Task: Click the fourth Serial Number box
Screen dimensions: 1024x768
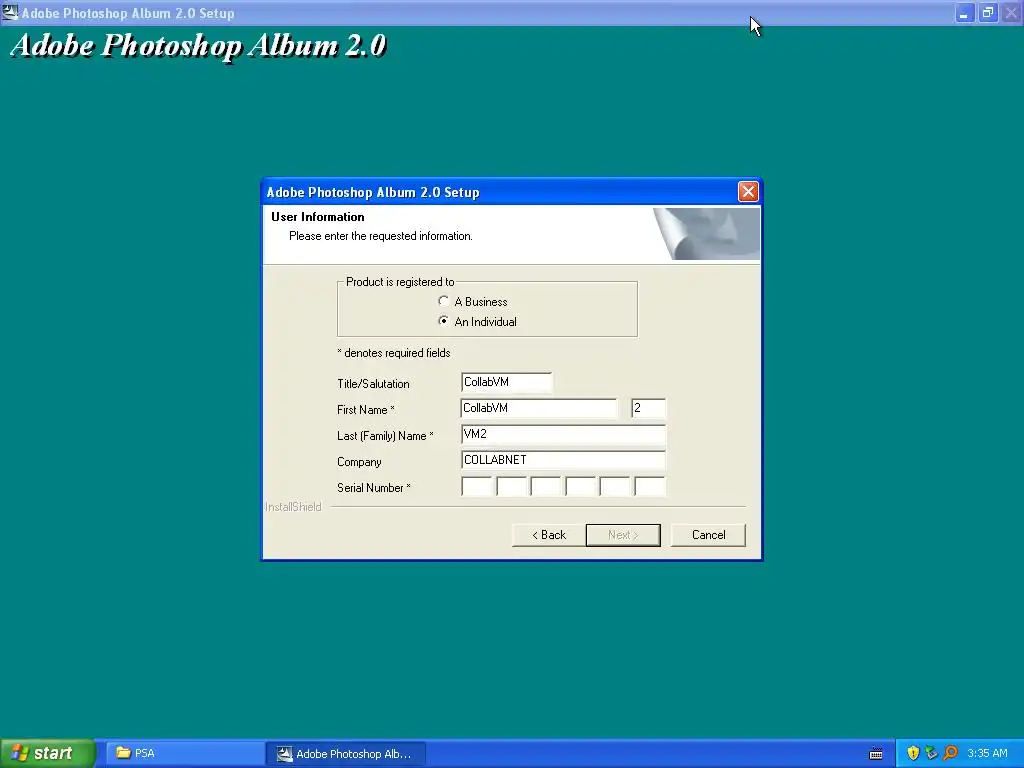Action: click(x=581, y=487)
